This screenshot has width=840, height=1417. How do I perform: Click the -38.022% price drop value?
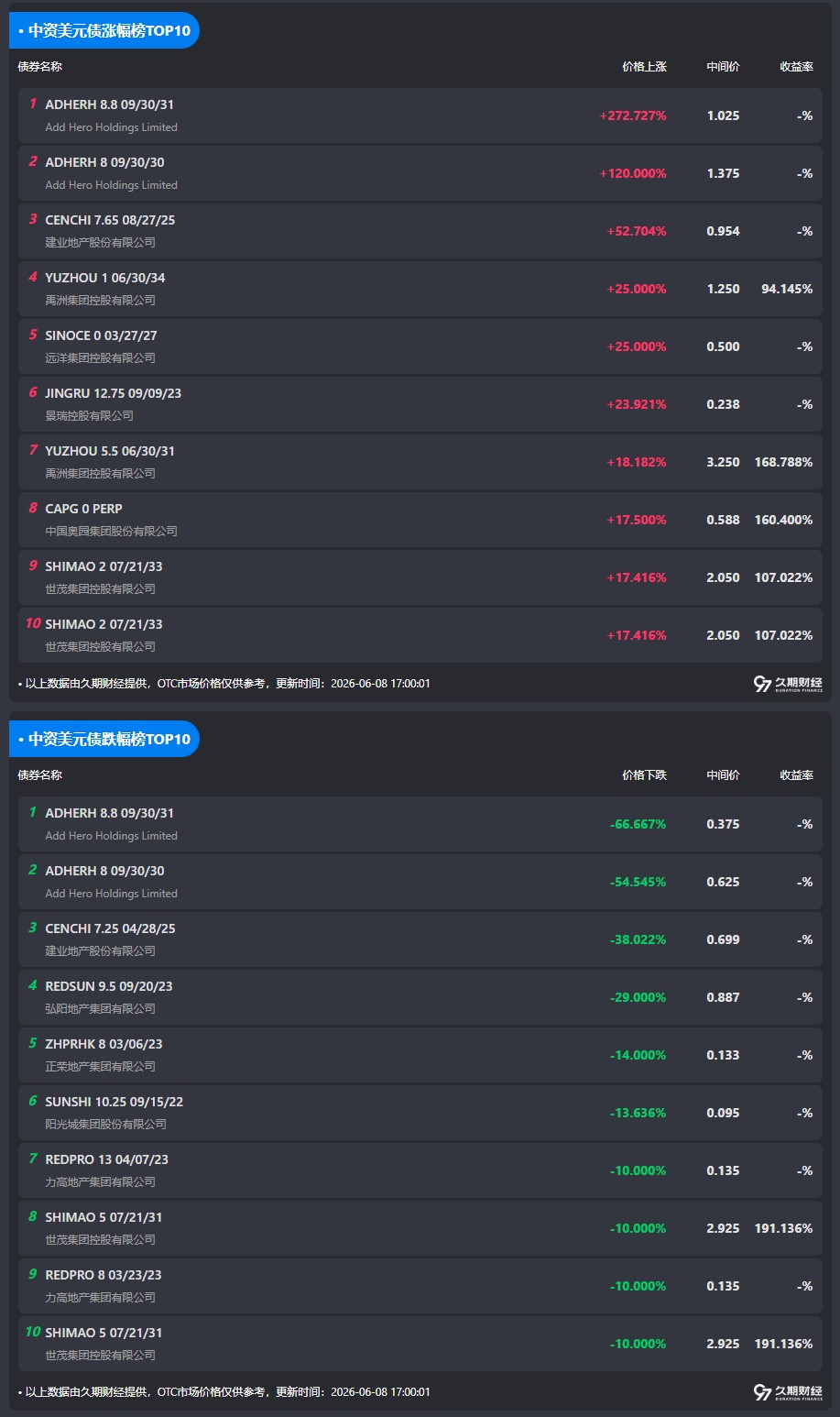[638, 939]
